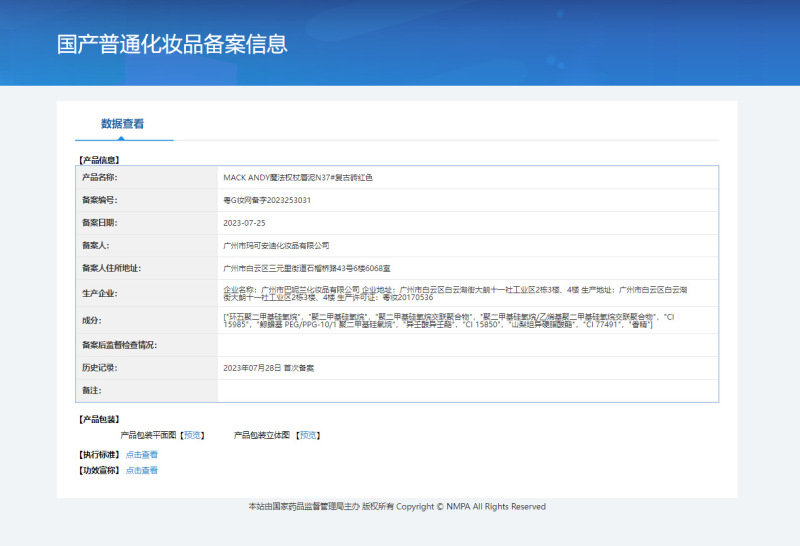Preview the 产品包装平面图 link

[192, 435]
